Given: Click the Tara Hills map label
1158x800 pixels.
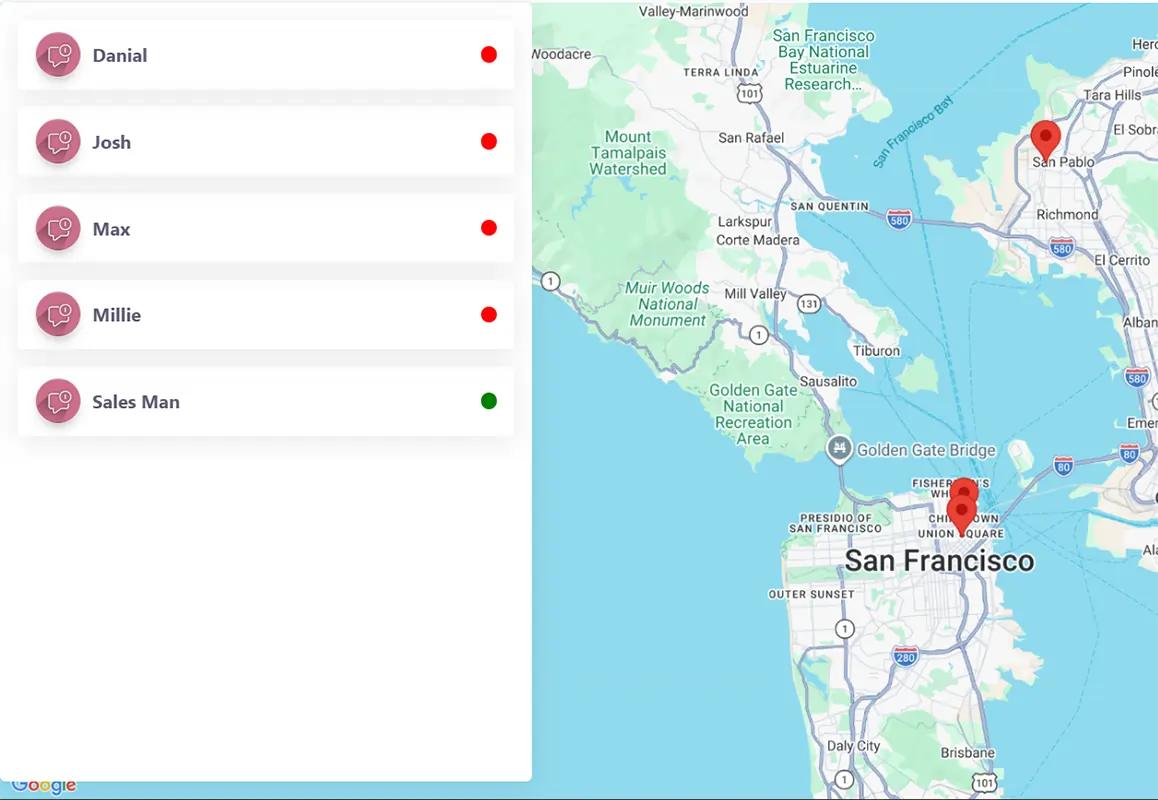Looking at the screenshot, I should (1112, 95).
